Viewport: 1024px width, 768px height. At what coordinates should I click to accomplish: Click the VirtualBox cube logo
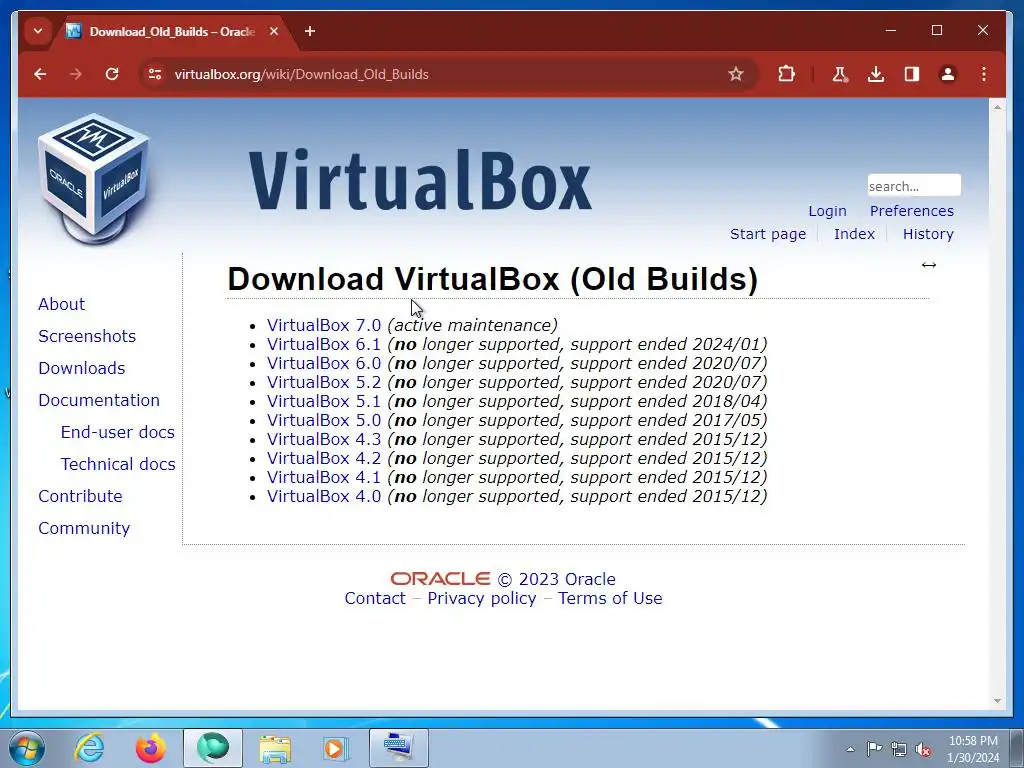[x=93, y=179]
